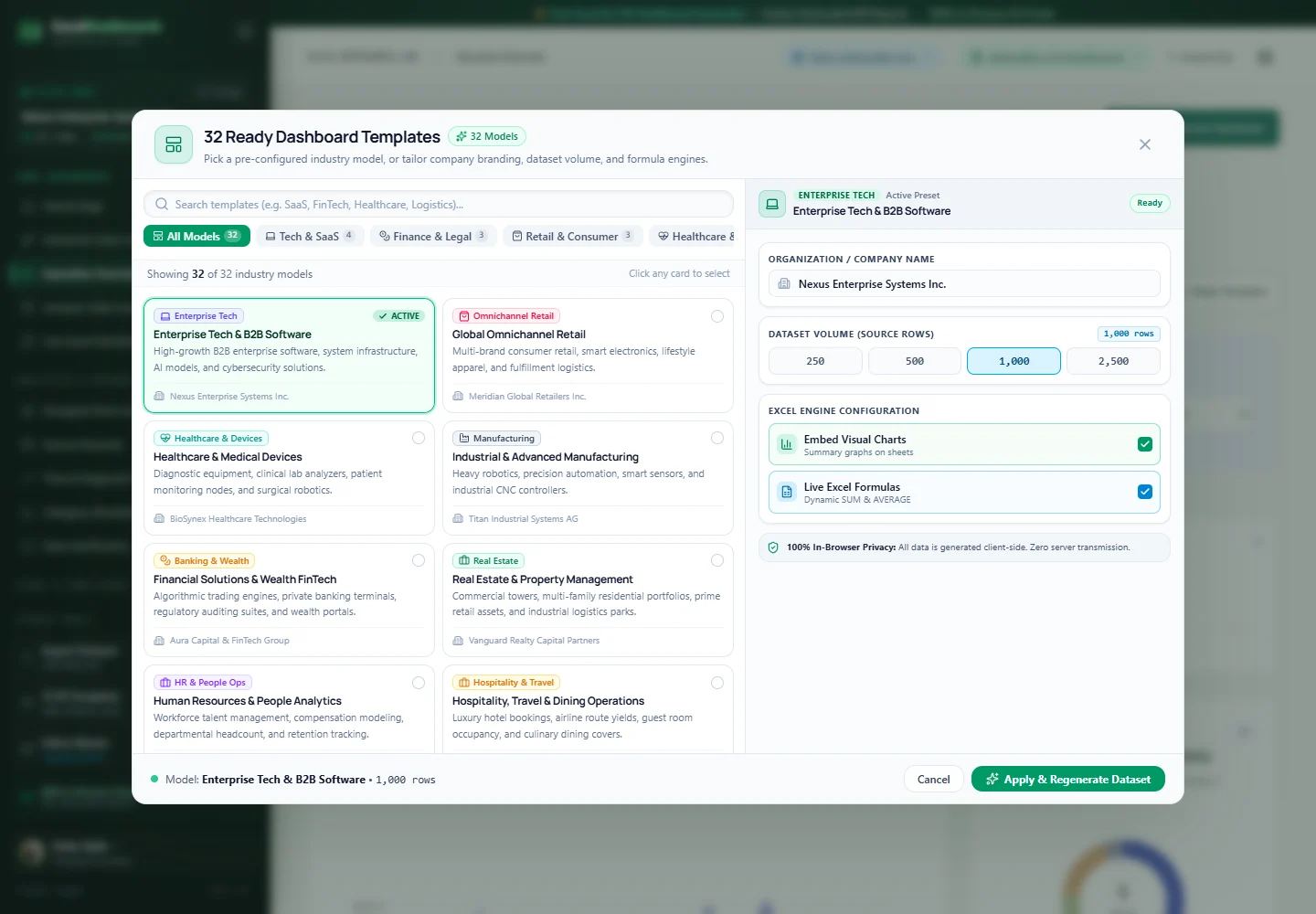Click the Embed Visual Charts bar chart icon
Image resolution: width=1316 pixels, height=914 pixels.
[x=786, y=444]
